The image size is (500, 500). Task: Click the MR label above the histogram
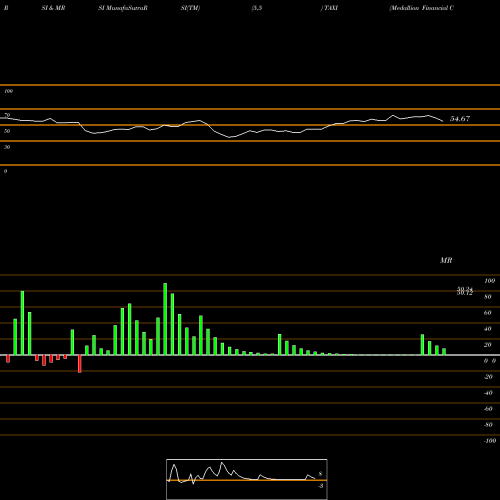point(446,260)
